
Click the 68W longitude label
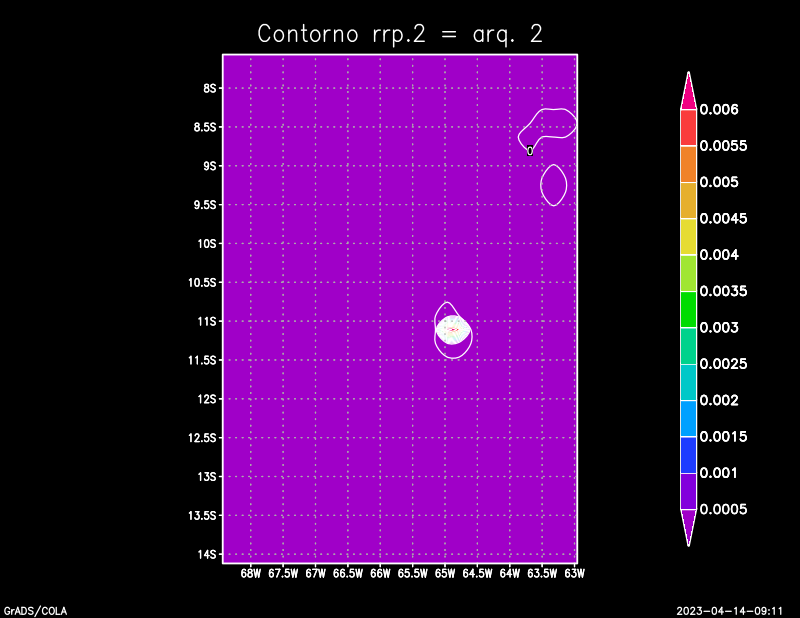pyautogui.click(x=251, y=574)
